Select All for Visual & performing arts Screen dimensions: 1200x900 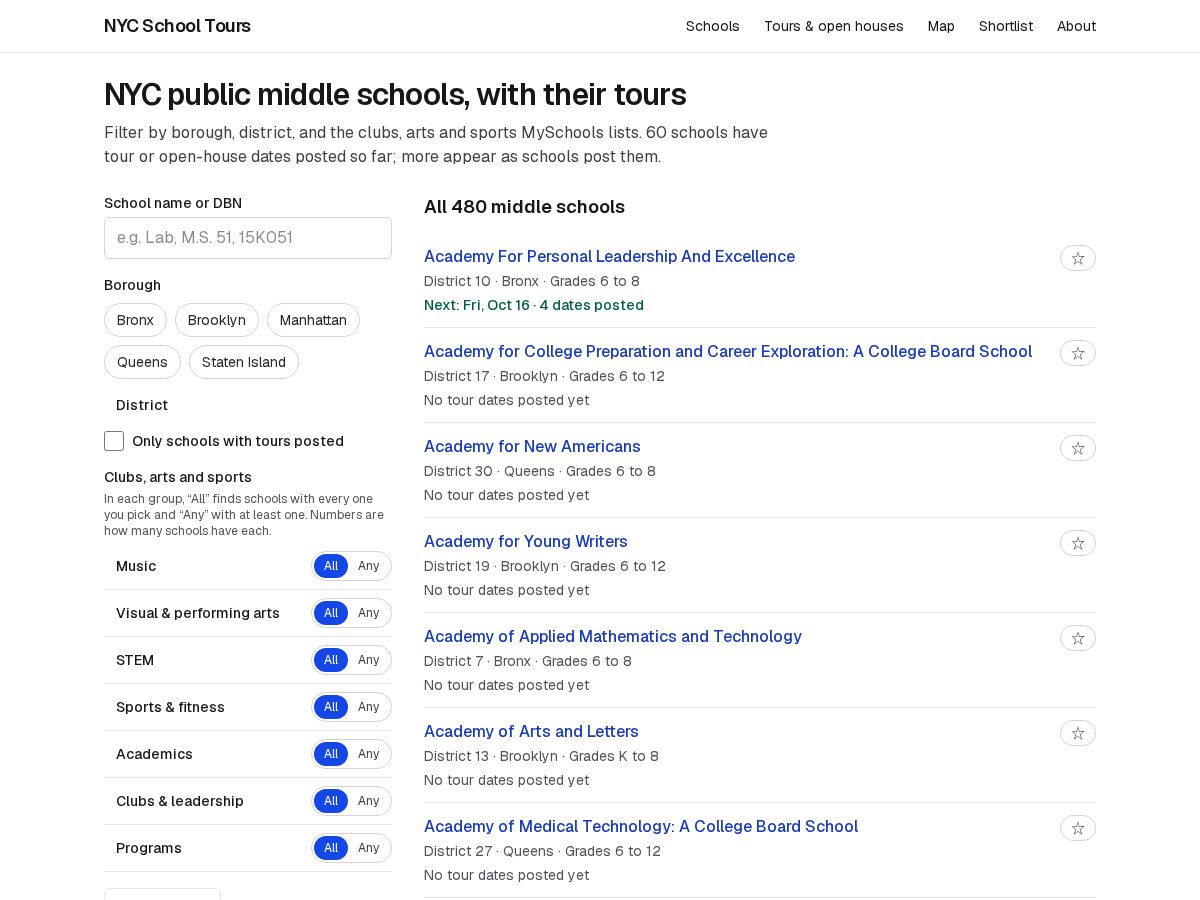[331, 613]
